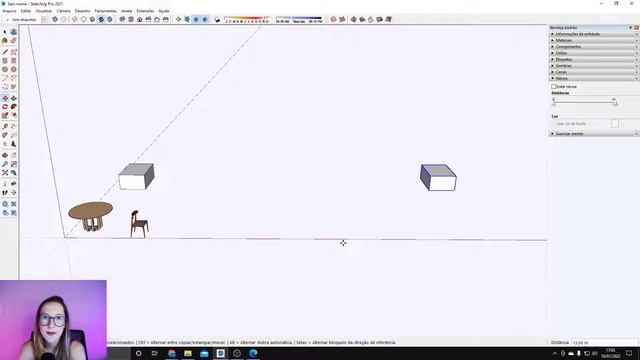
Task: Expand the Cenas panel
Action: click(x=594, y=72)
